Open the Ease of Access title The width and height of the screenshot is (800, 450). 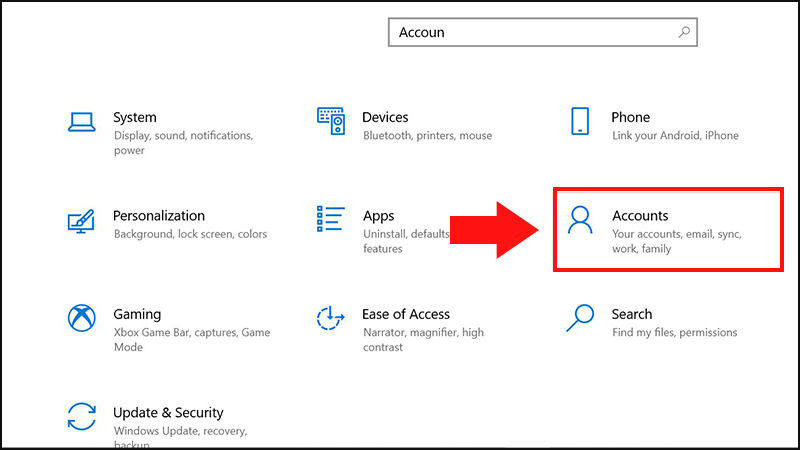point(406,314)
